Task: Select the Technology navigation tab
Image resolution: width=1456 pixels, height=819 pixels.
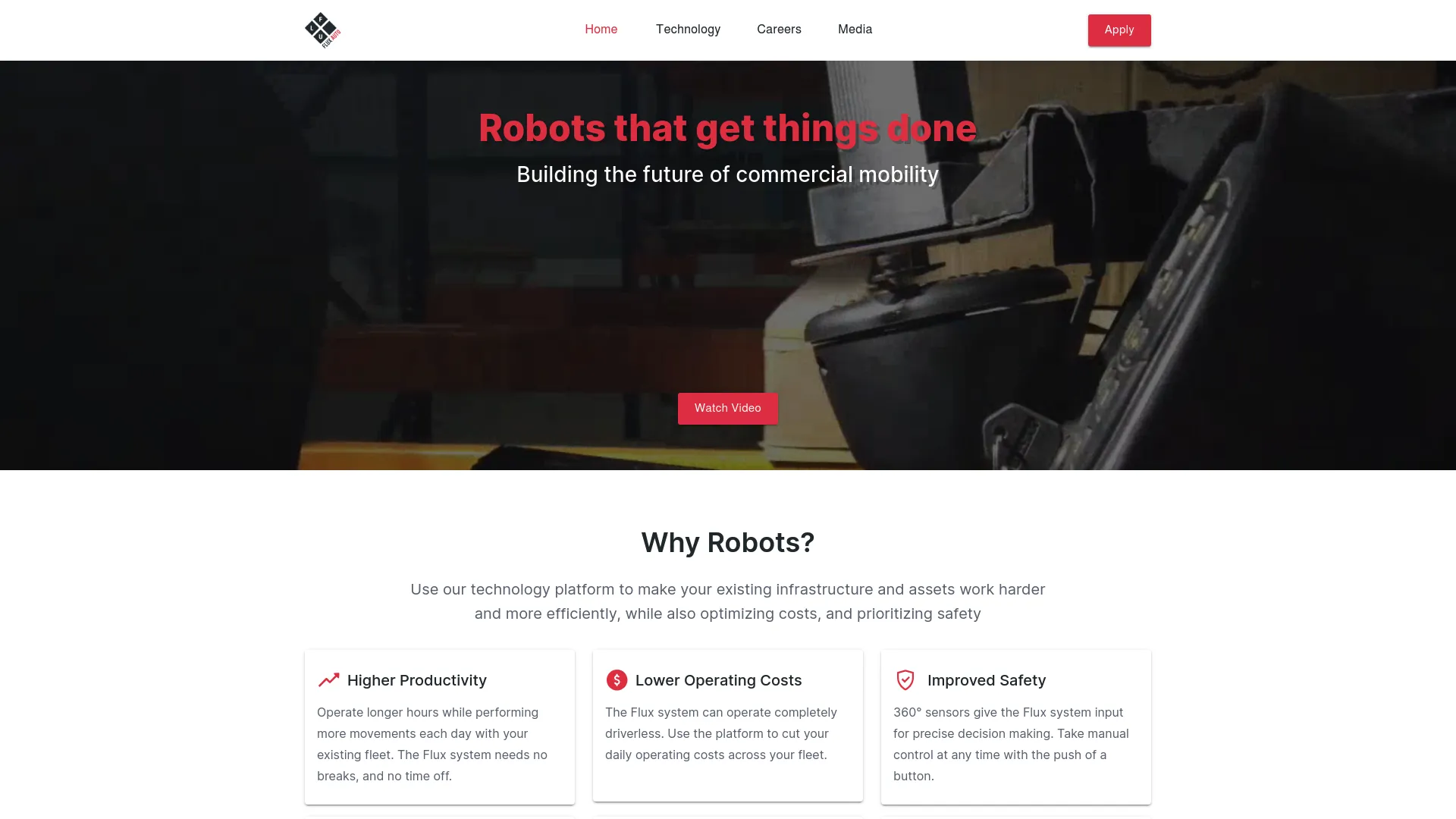Action: [688, 29]
